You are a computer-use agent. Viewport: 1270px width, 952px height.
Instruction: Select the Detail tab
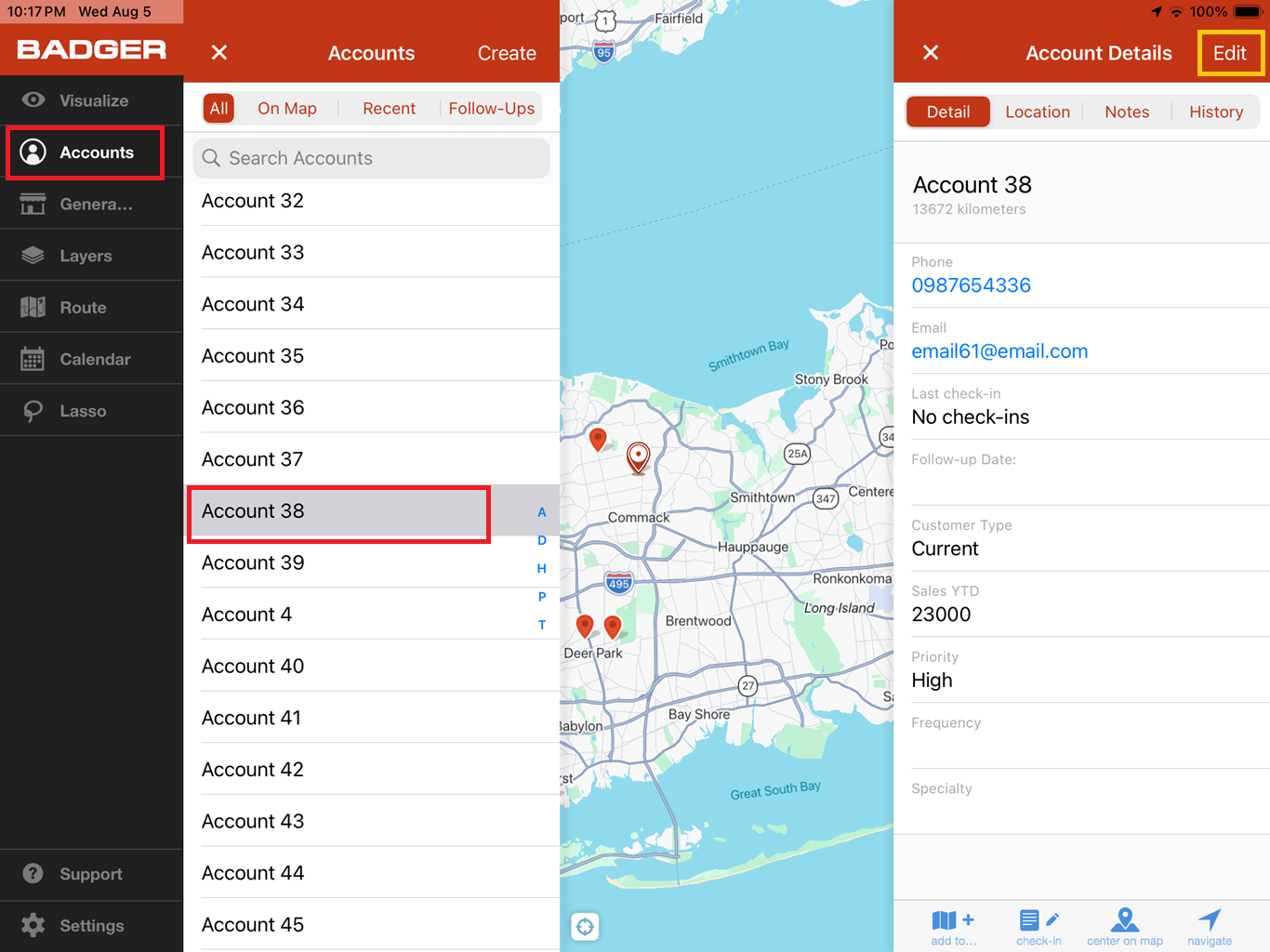[948, 112]
